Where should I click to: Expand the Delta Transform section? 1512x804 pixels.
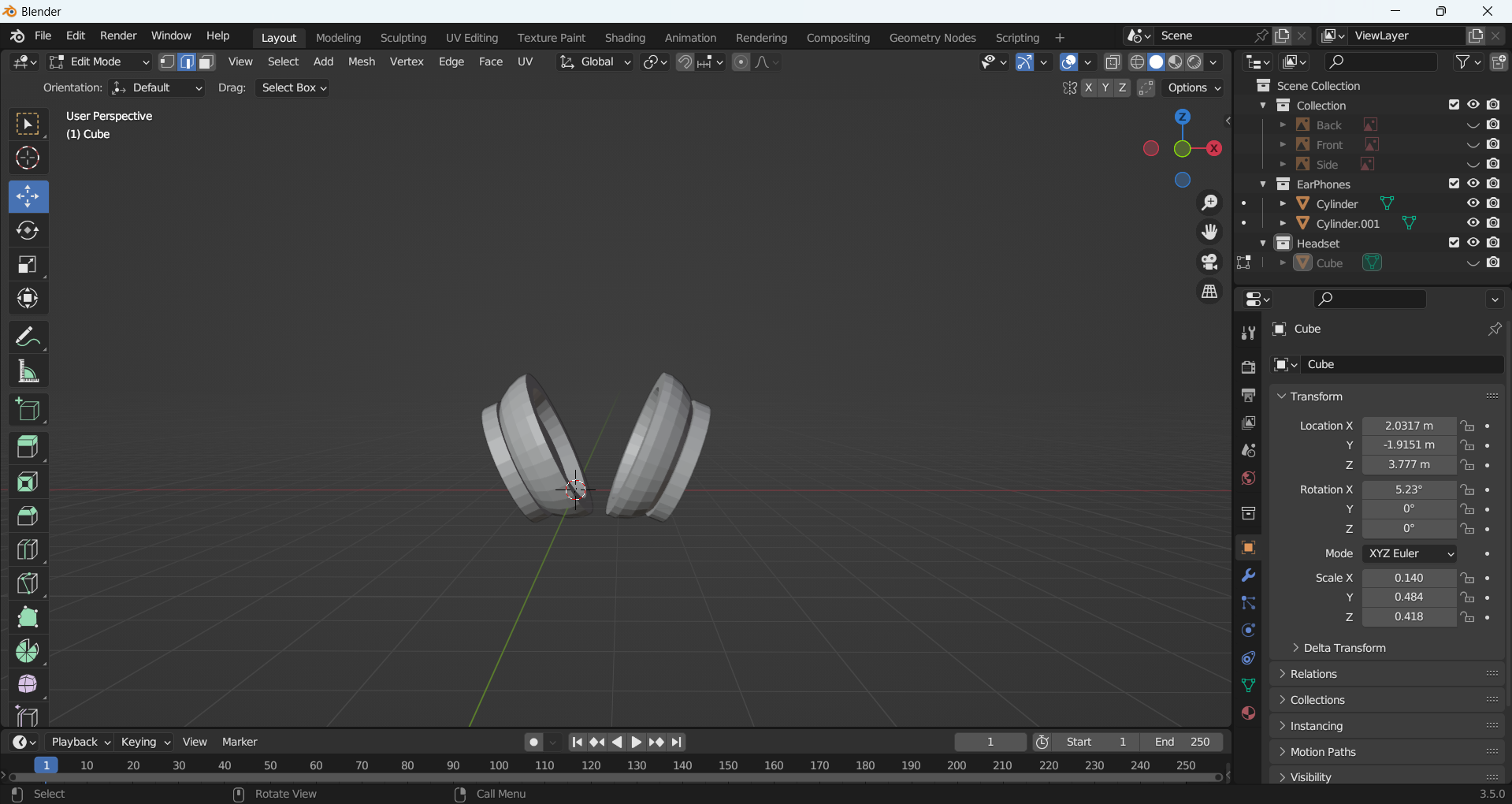(x=1344, y=648)
